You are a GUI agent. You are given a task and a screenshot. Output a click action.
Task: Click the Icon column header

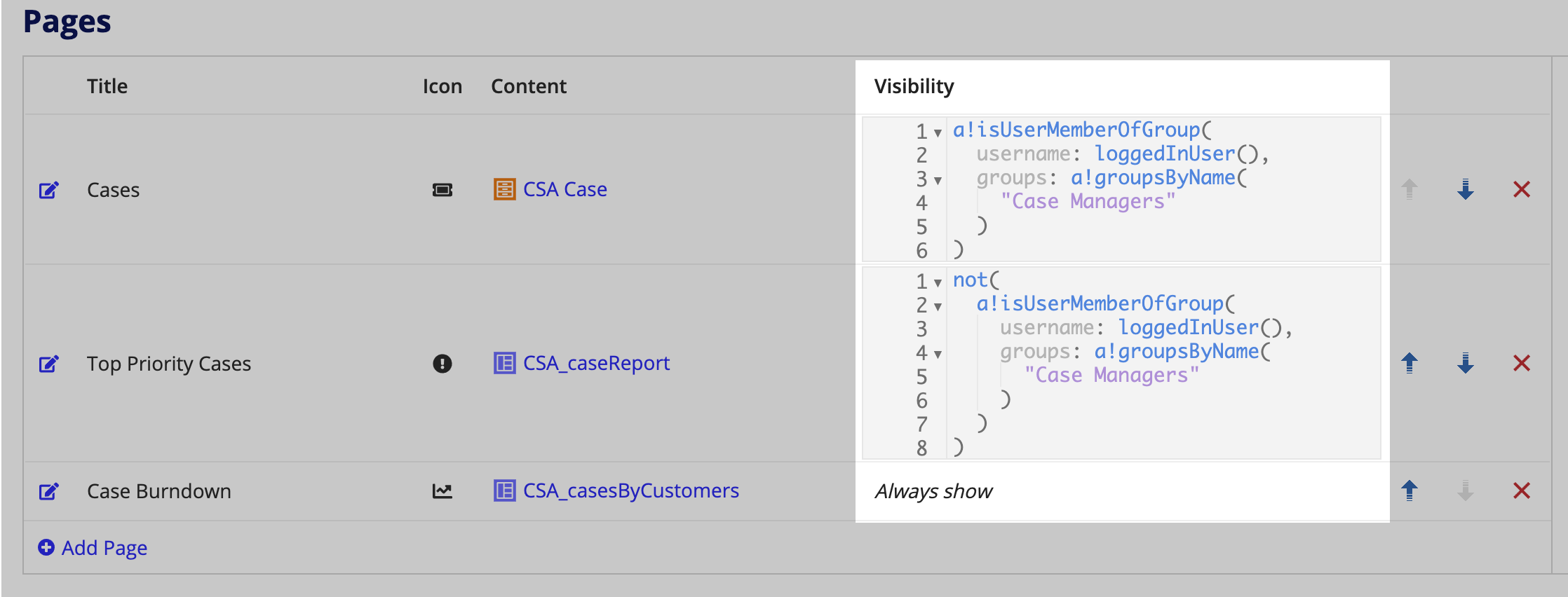coord(442,86)
